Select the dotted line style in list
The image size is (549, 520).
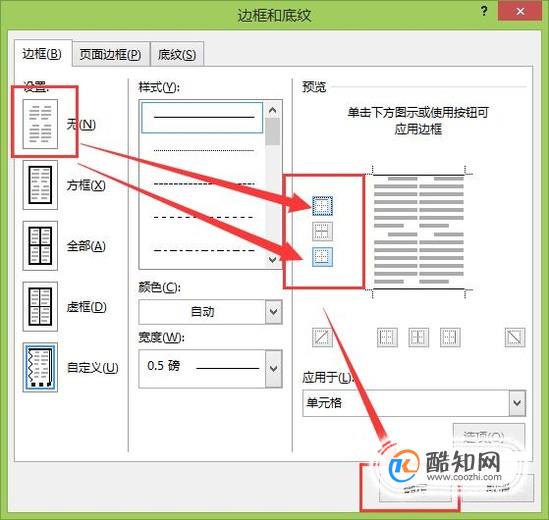click(x=204, y=150)
